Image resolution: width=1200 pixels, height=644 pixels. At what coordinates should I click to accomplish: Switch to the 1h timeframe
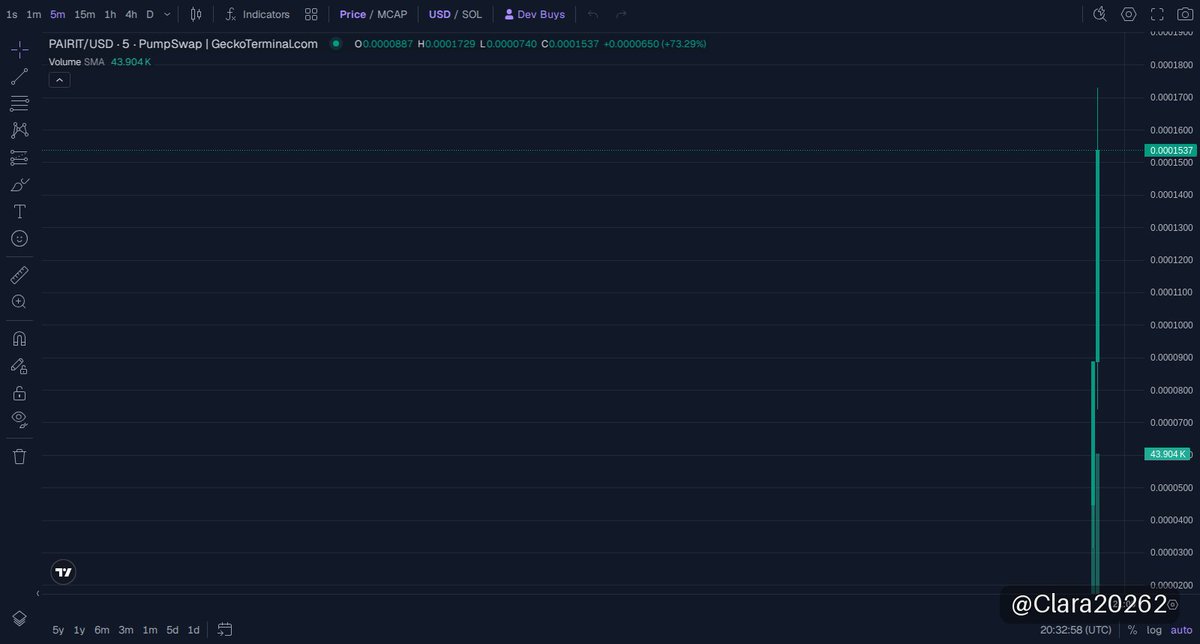pos(110,14)
